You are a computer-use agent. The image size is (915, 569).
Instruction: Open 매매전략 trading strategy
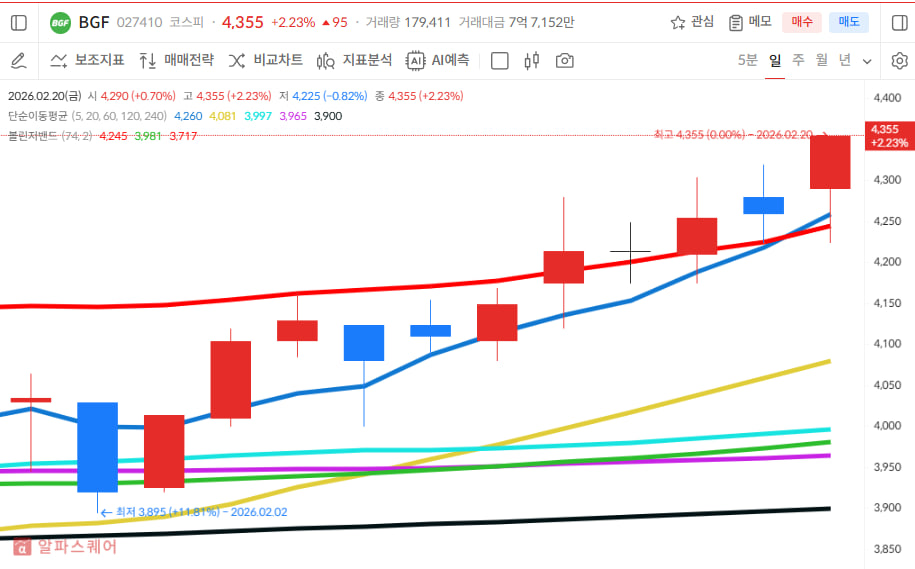pyautogui.click(x=176, y=61)
